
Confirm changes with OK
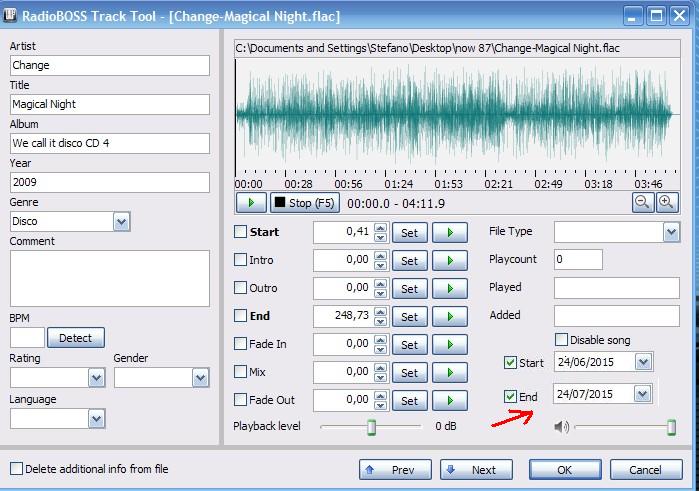tap(565, 470)
